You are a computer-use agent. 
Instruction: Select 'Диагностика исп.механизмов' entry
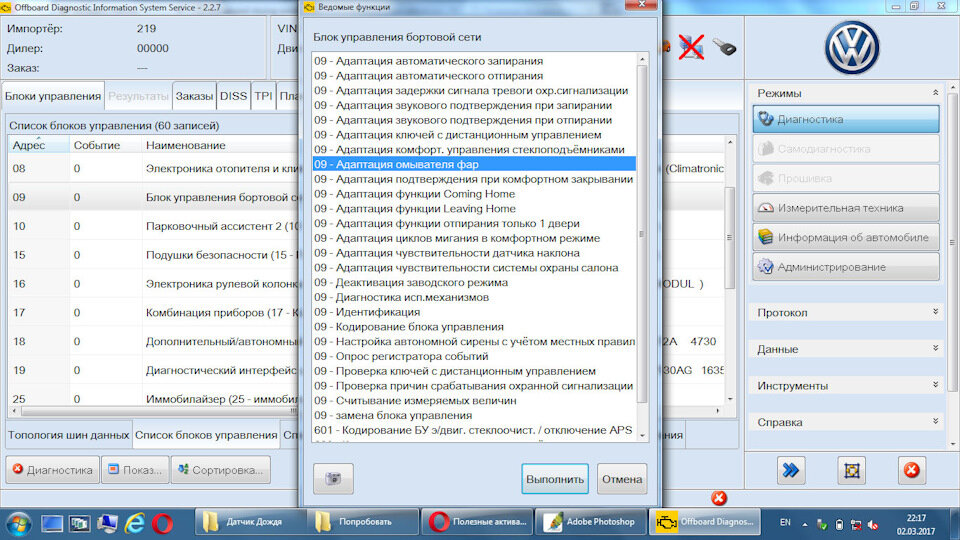click(474, 298)
